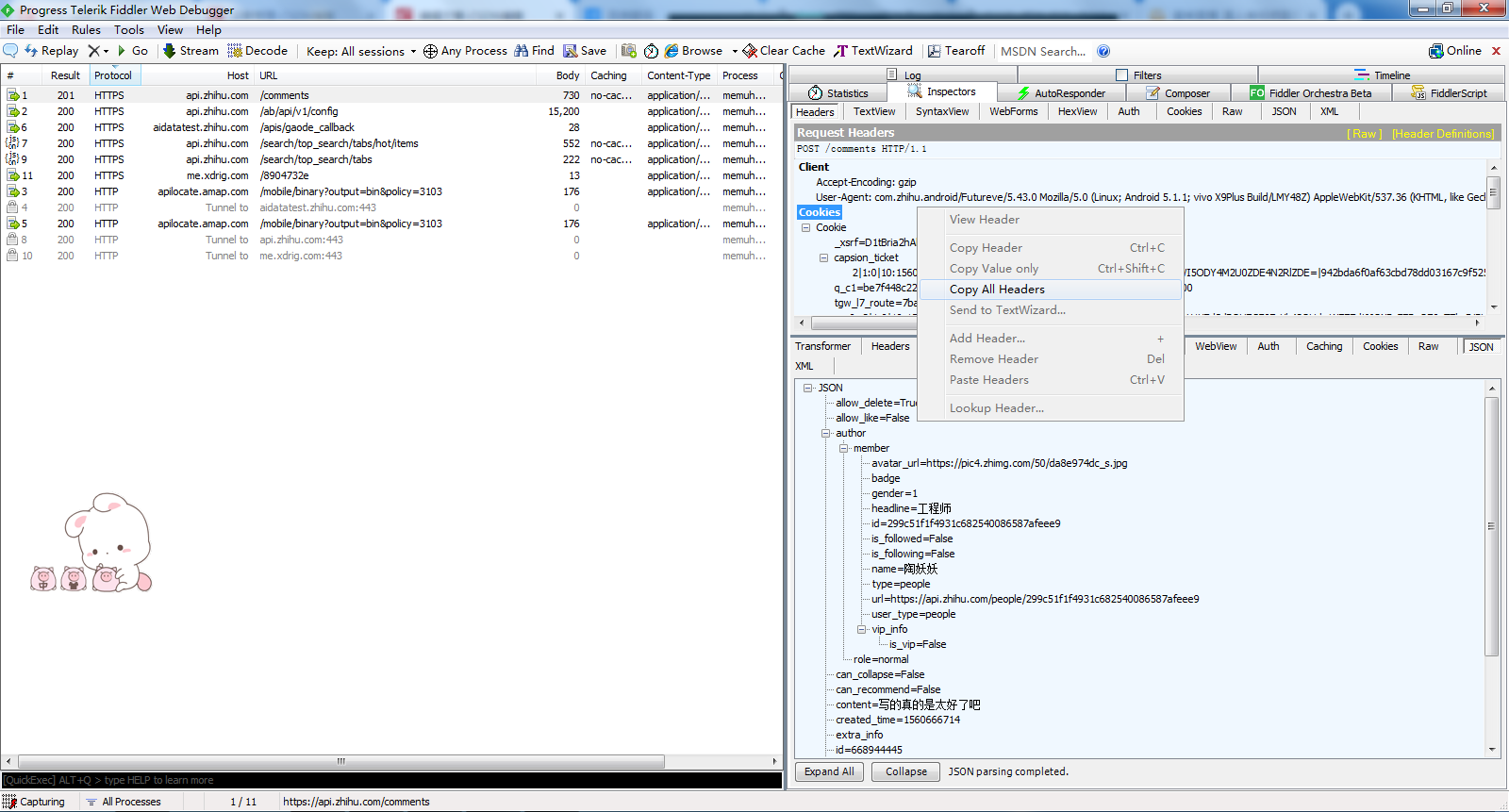This screenshot has height=812, width=1509.
Task: Select Send to TextWizard menu entry
Action: point(1051,310)
